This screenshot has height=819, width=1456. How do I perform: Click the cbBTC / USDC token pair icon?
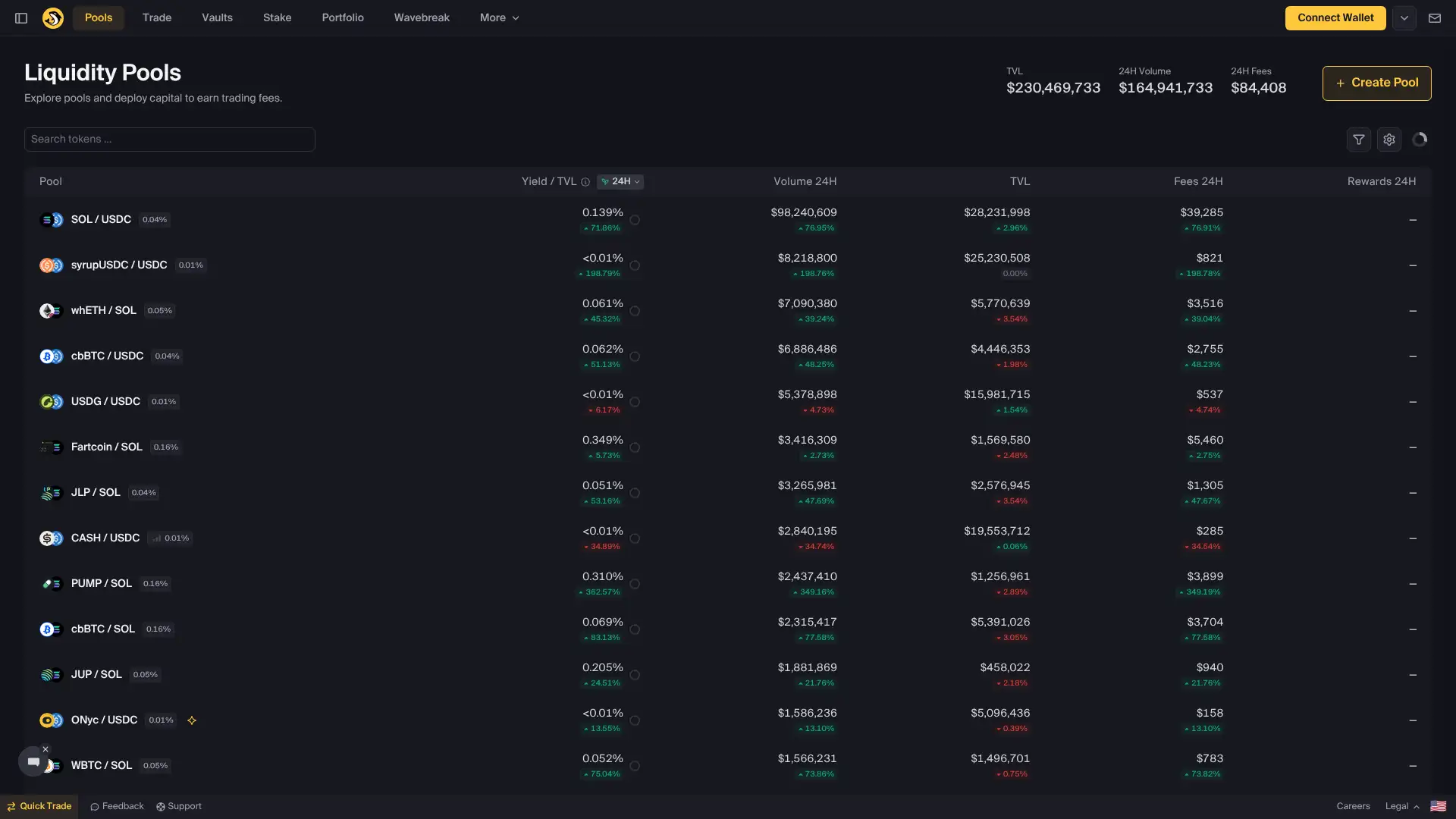pyautogui.click(x=51, y=356)
